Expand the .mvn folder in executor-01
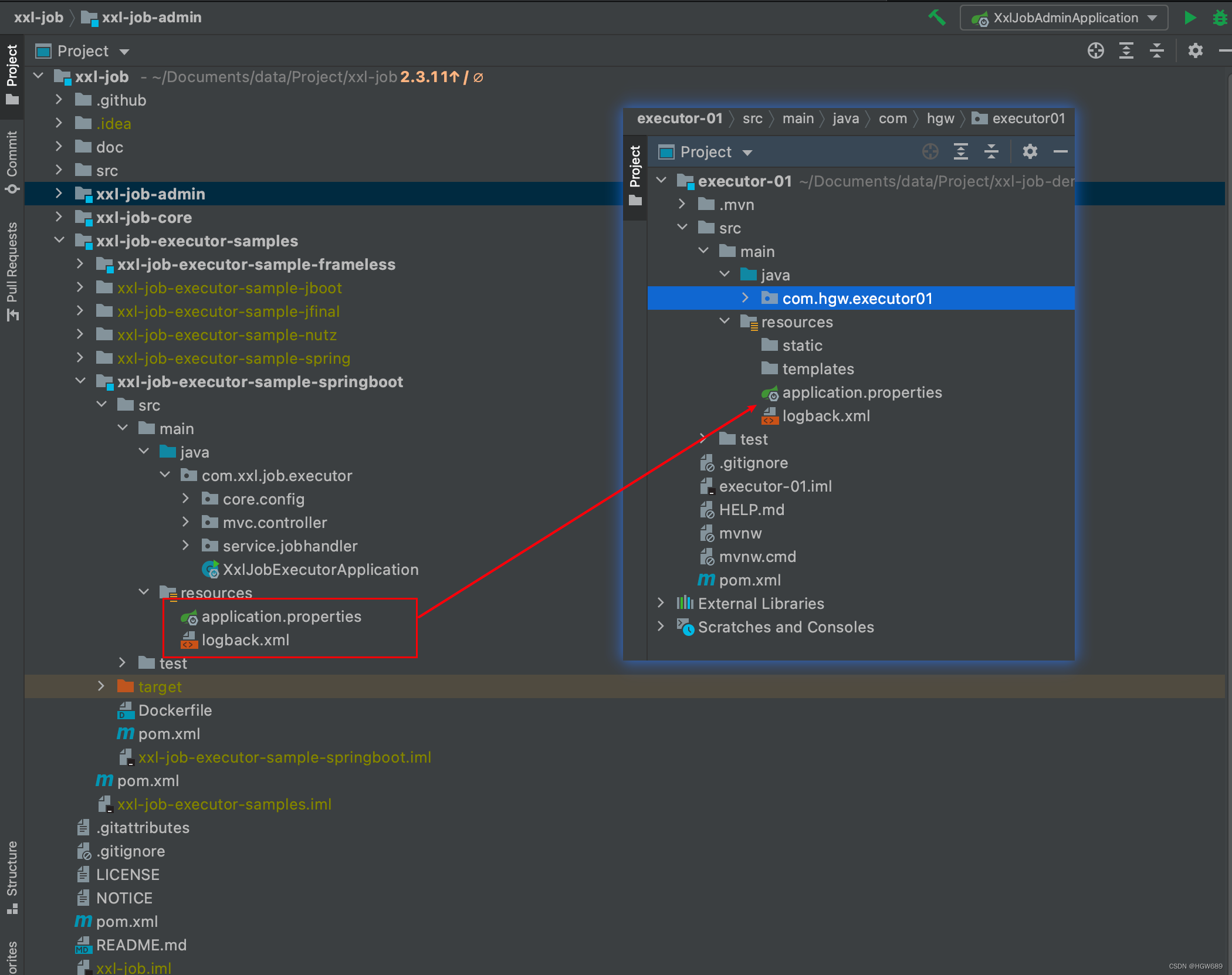 coord(682,204)
